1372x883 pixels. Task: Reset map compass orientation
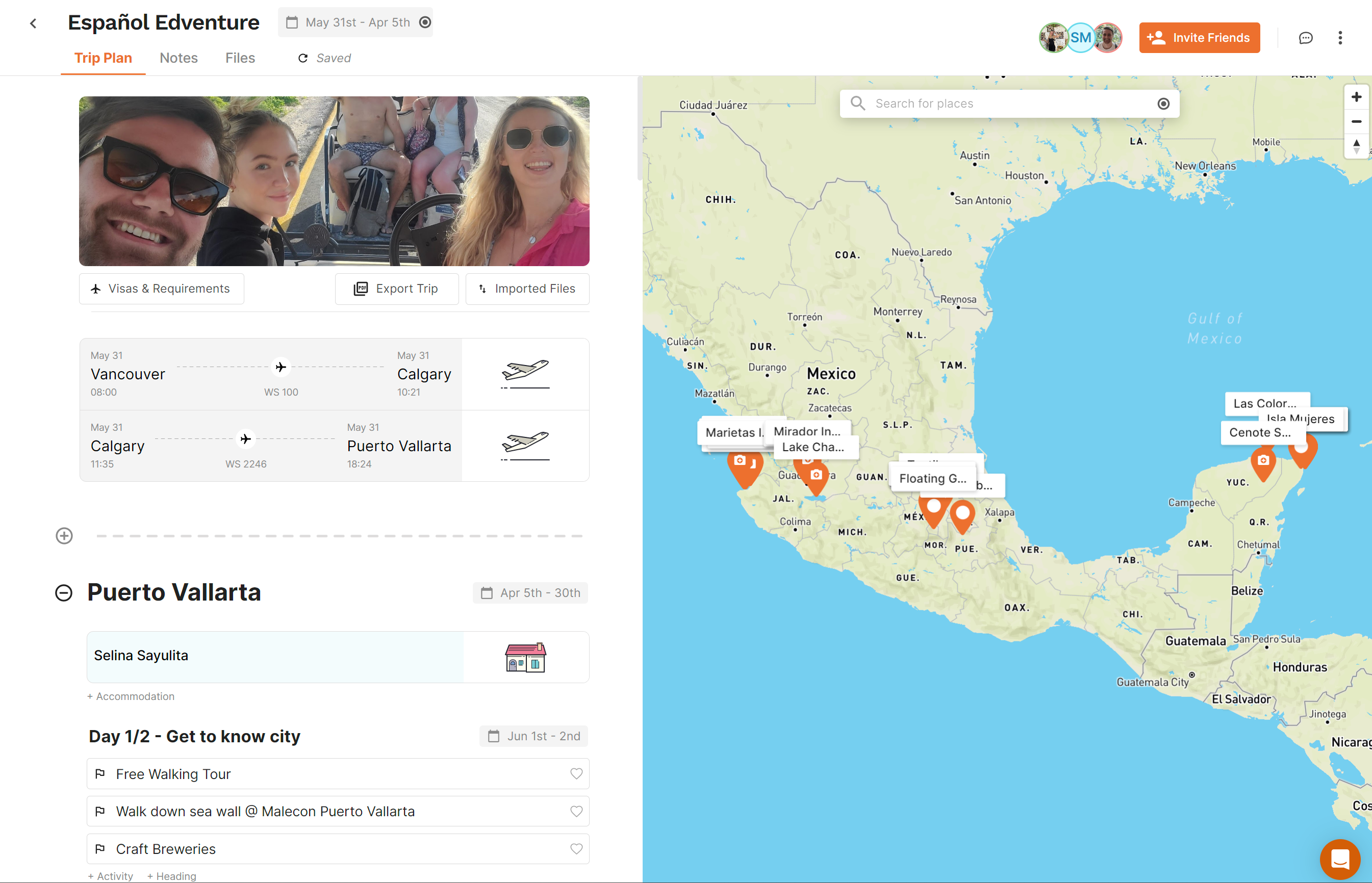tap(1356, 146)
